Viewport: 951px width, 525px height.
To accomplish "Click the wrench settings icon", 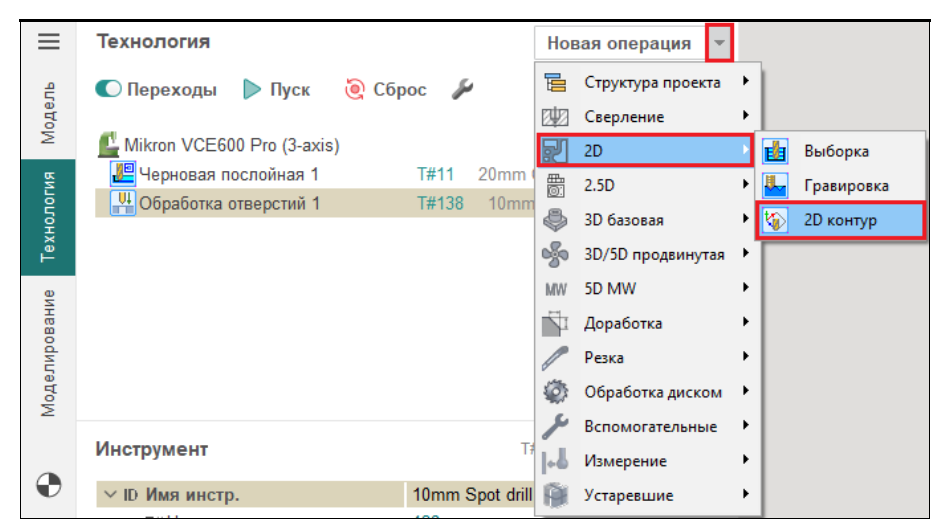I will (461, 90).
